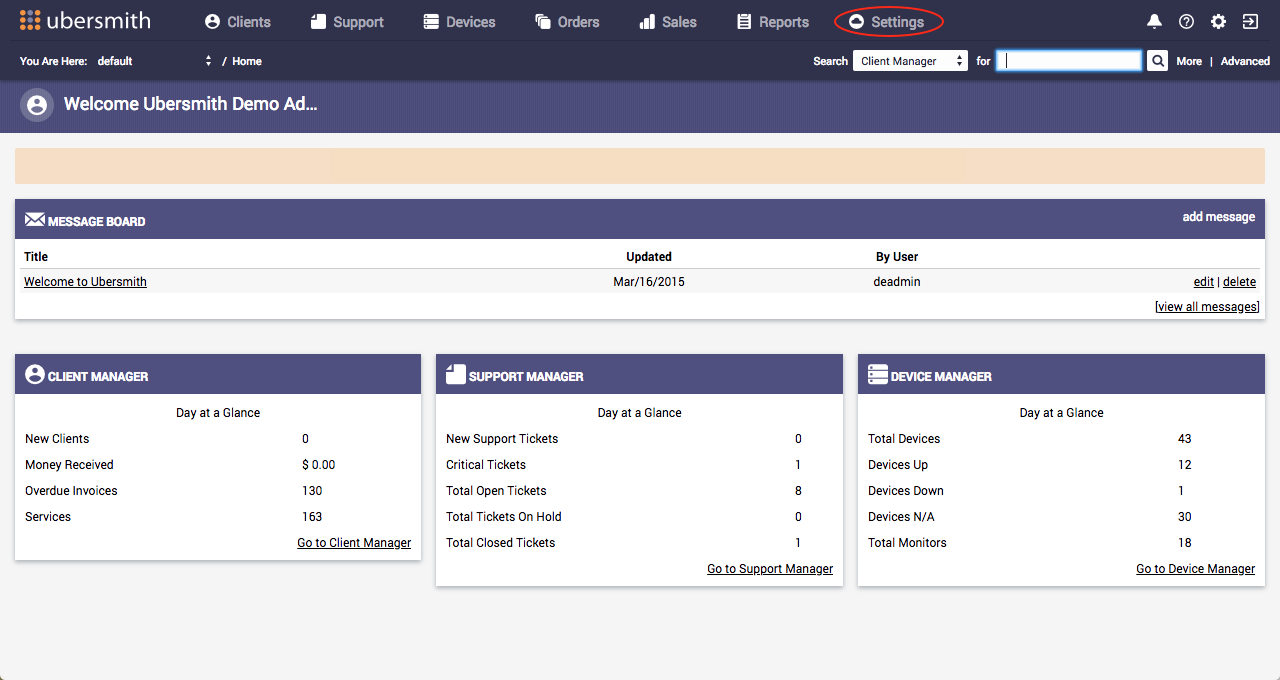
Task: Open the gear preferences icon
Action: pyautogui.click(x=1218, y=21)
